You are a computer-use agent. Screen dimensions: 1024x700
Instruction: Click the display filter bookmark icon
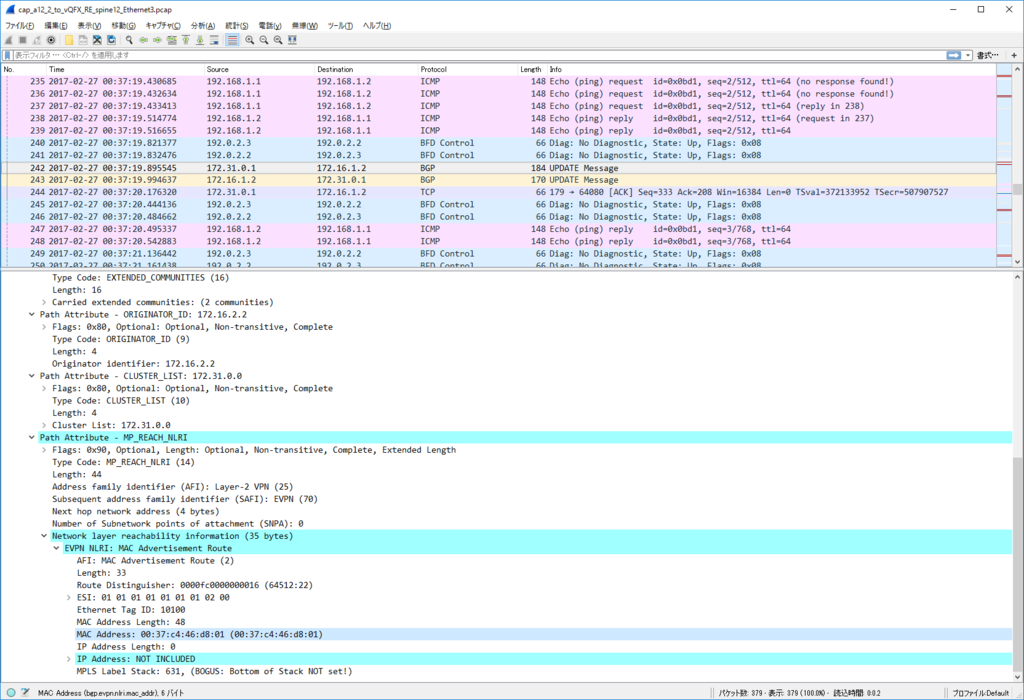pyautogui.click(x=8, y=56)
